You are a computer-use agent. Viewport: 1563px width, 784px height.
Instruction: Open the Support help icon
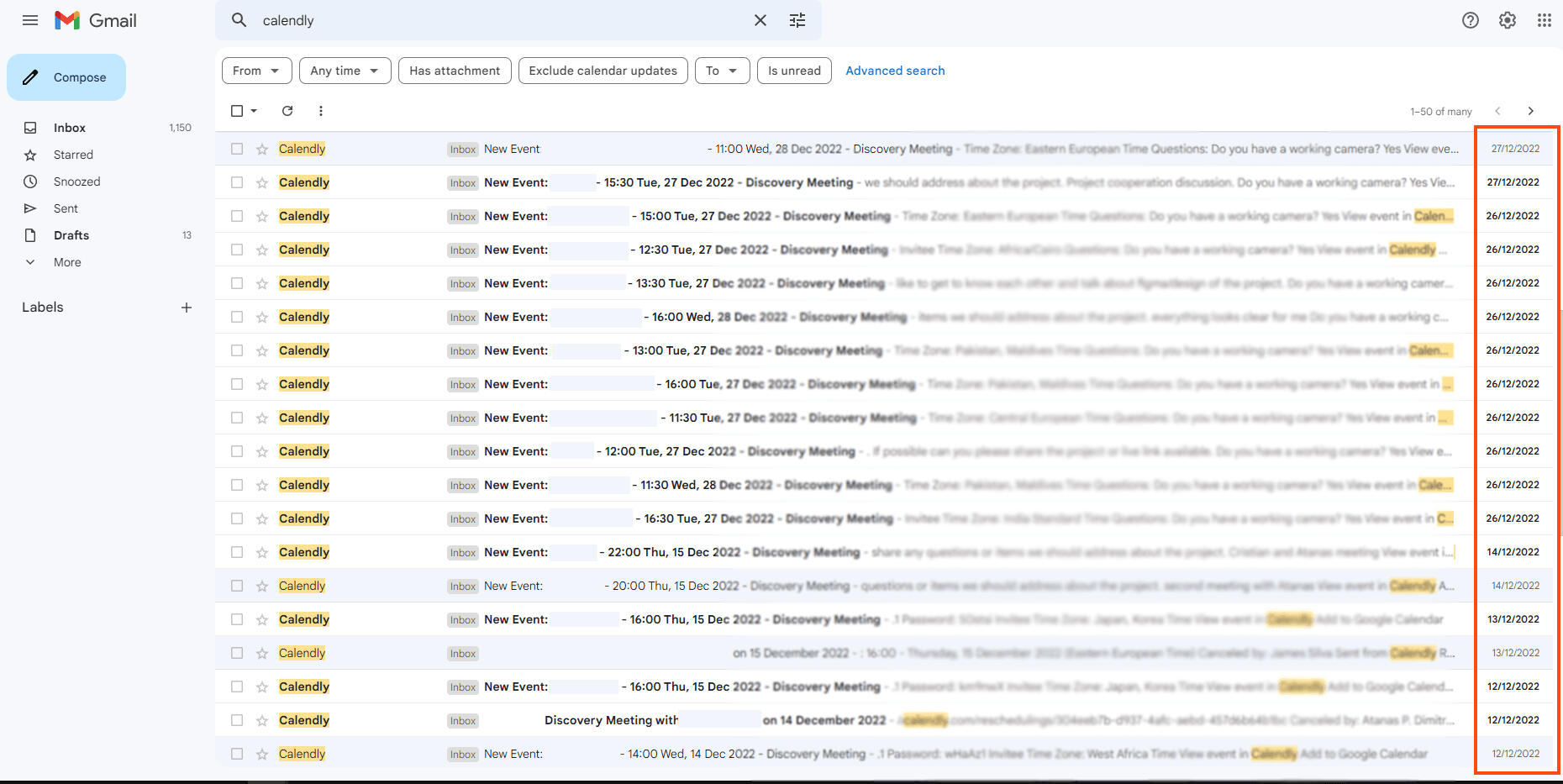(x=1470, y=20)
